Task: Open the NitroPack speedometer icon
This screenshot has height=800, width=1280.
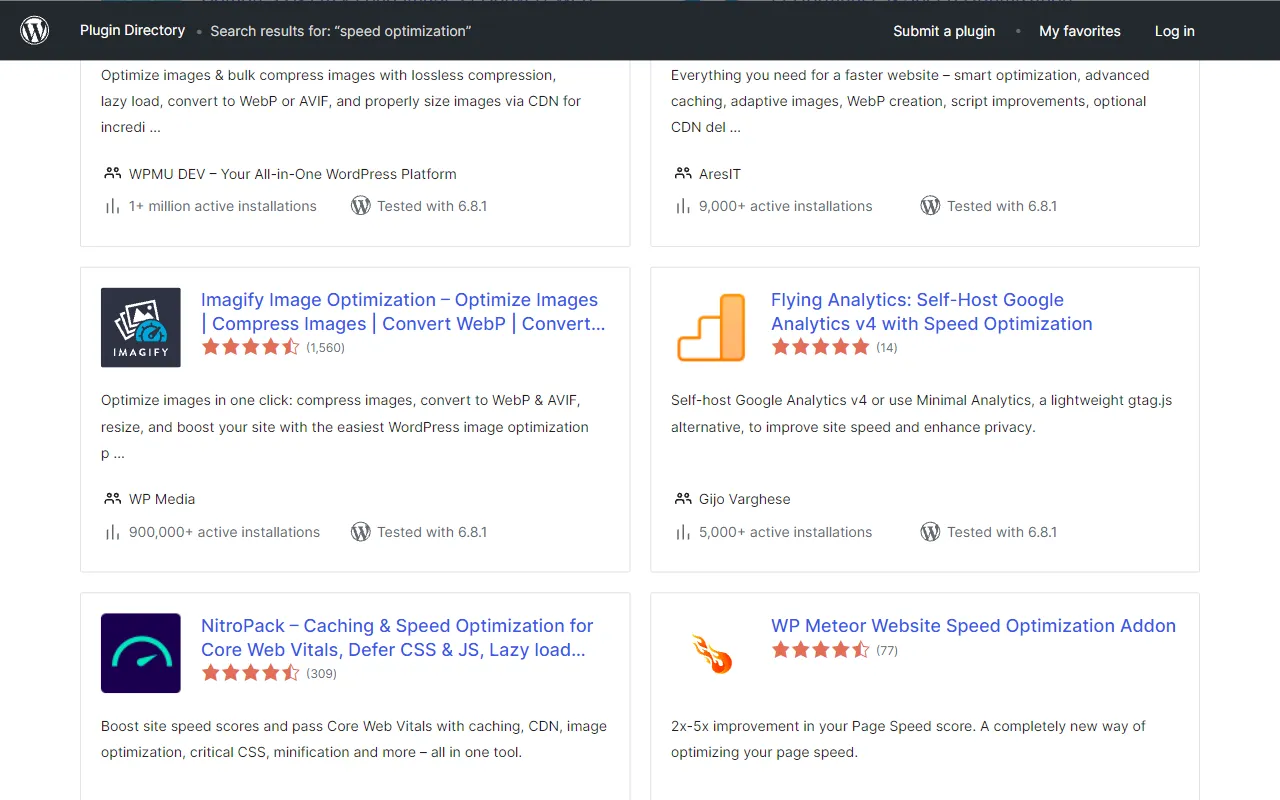Action: (x=141, y=653)
